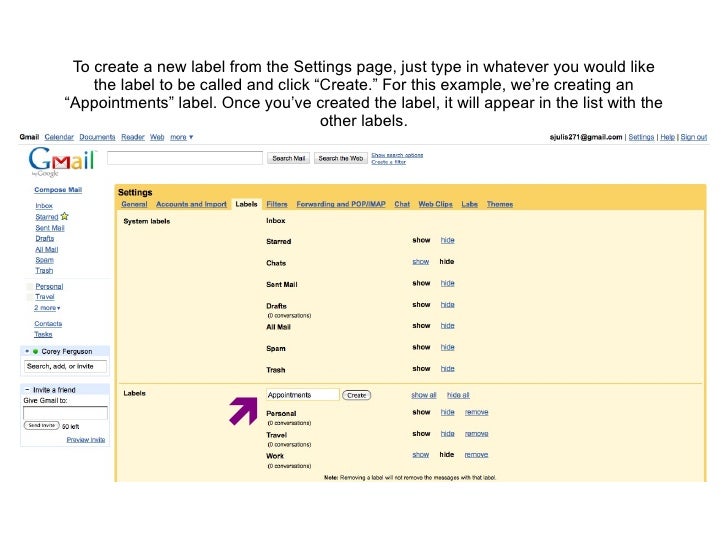Image resolution: width=728 pixels, height=546 pixels.
Task: Hide the Trash label
Action: (x=448, y=368)
